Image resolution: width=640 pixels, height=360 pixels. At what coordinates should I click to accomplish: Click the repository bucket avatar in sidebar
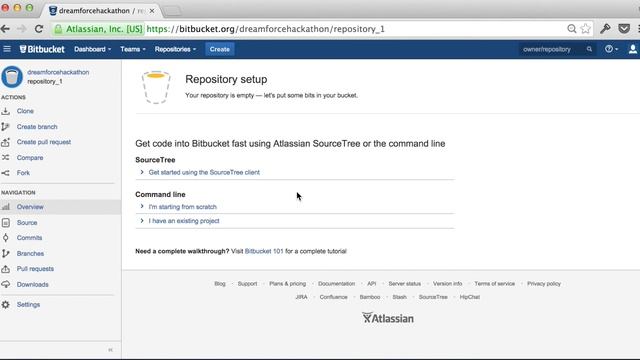12,77
